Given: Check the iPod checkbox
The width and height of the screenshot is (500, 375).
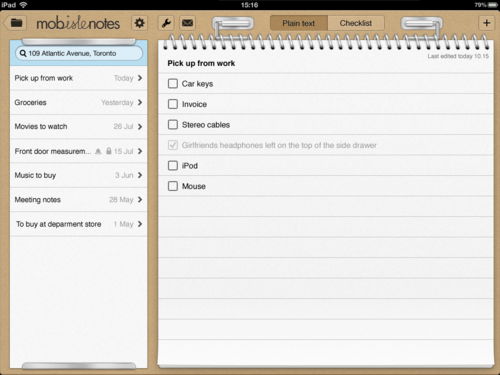Looking at the screenshot, I should pyautogui.click(x=173, y=166).
